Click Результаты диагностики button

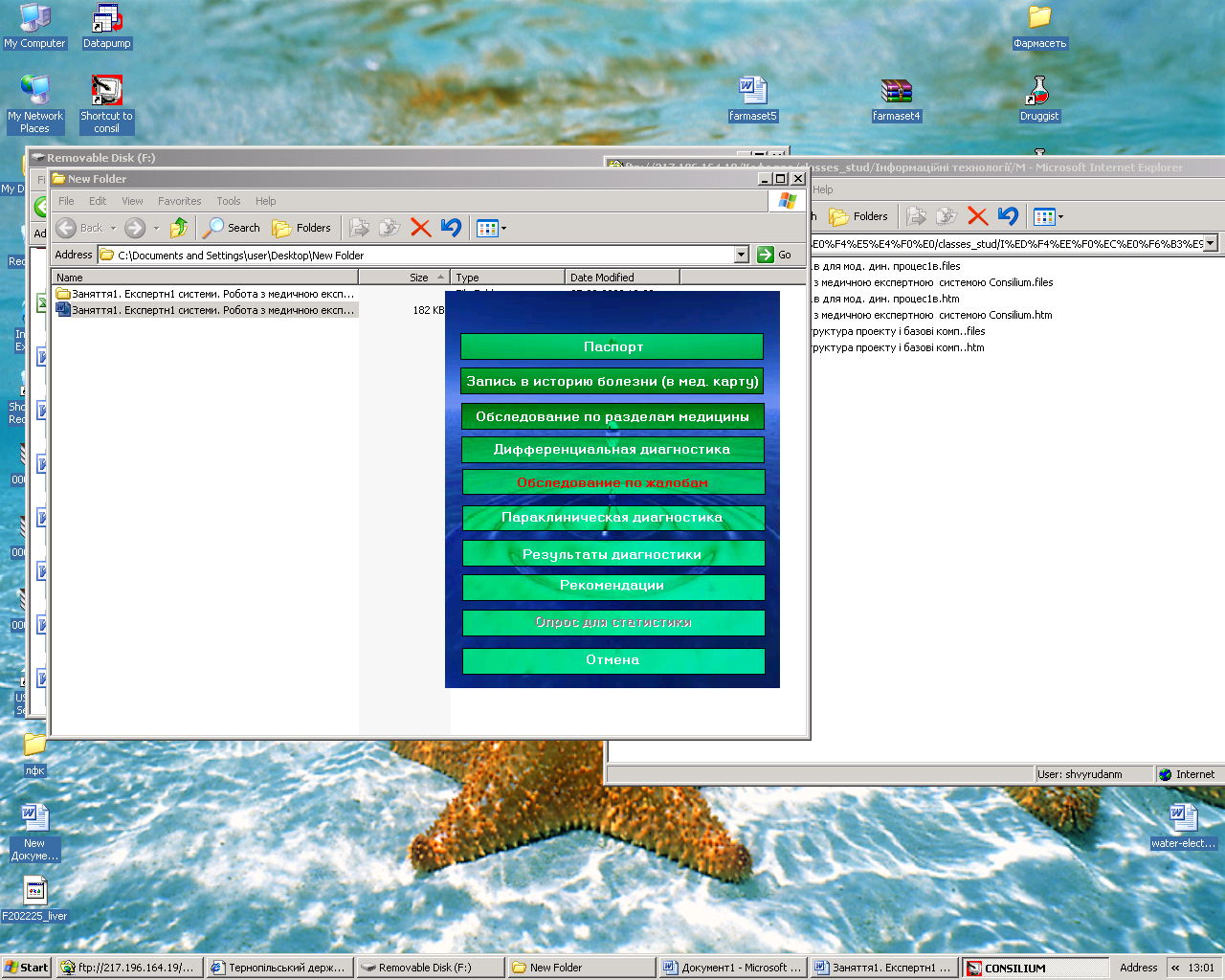612,553
